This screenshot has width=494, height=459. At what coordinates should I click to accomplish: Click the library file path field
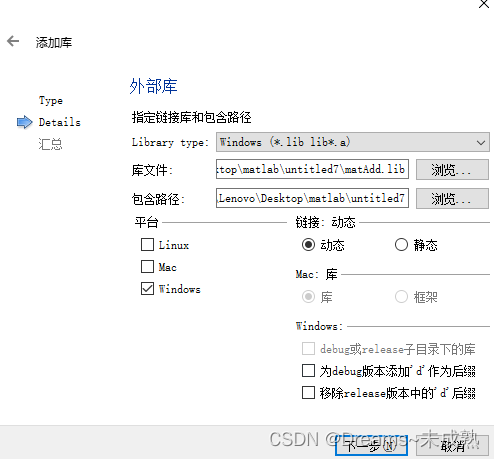[312, 169]
